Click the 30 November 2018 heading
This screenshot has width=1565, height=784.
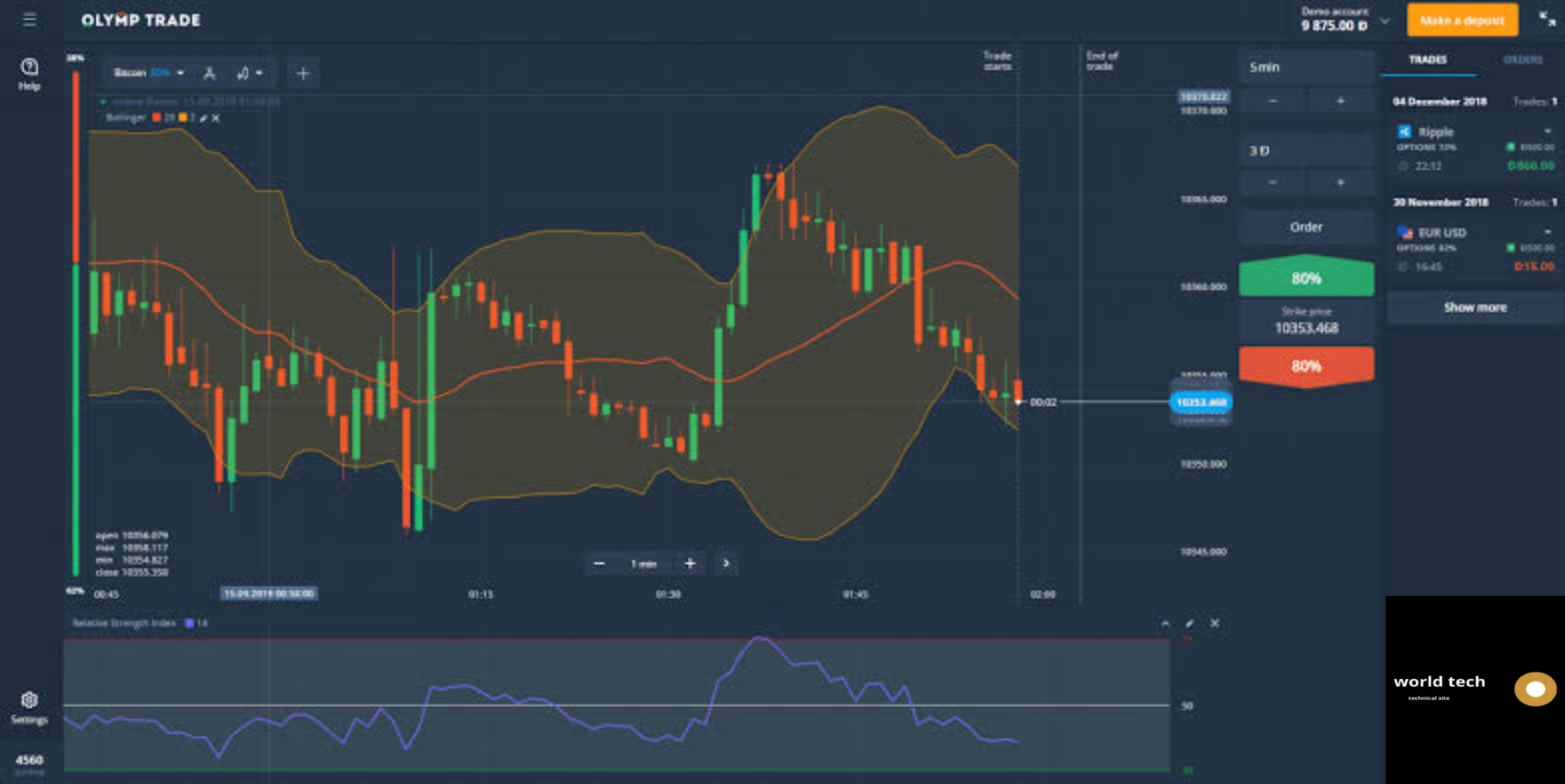(1440, 202)
